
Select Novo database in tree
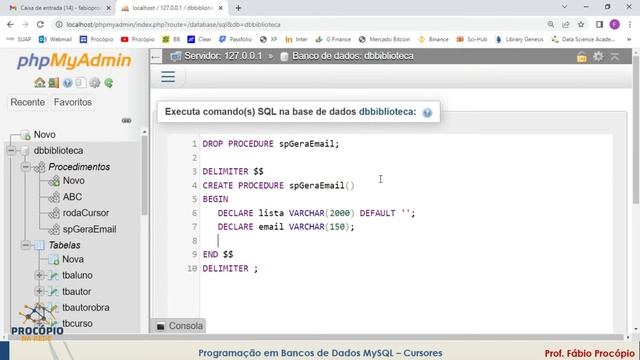(x=44, y=135)
